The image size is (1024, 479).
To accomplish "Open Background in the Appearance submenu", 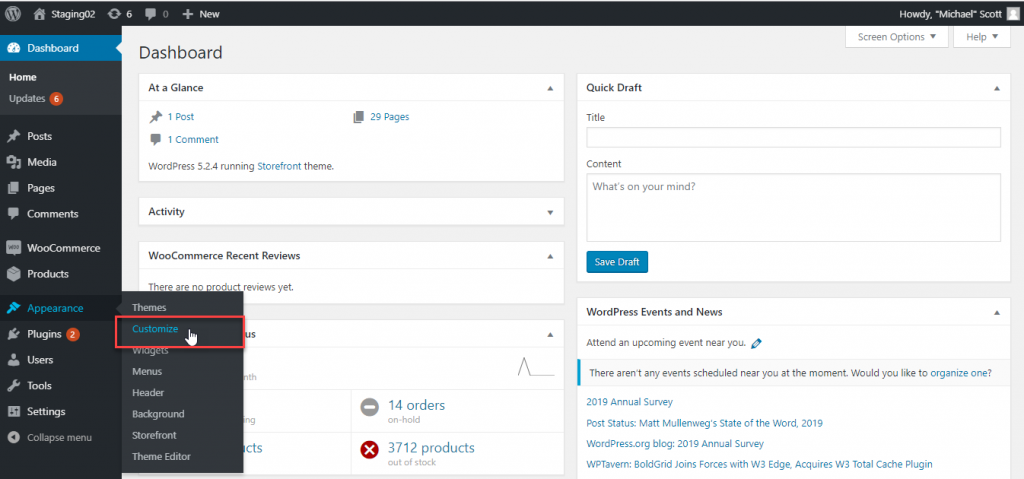I will point(158,414).
